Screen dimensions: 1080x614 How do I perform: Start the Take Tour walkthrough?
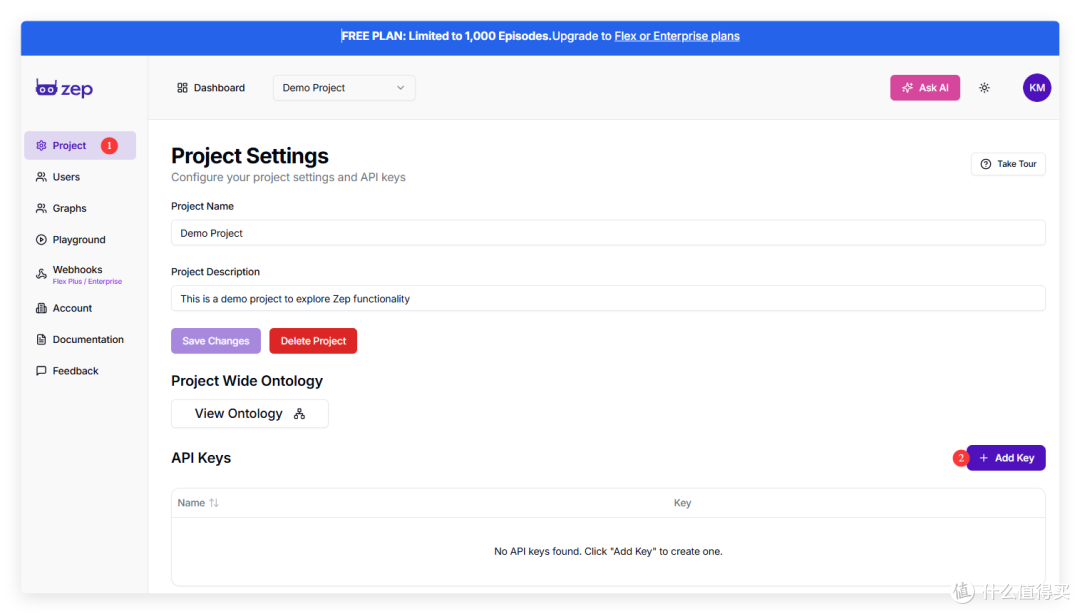click(x=1008, y=164)
